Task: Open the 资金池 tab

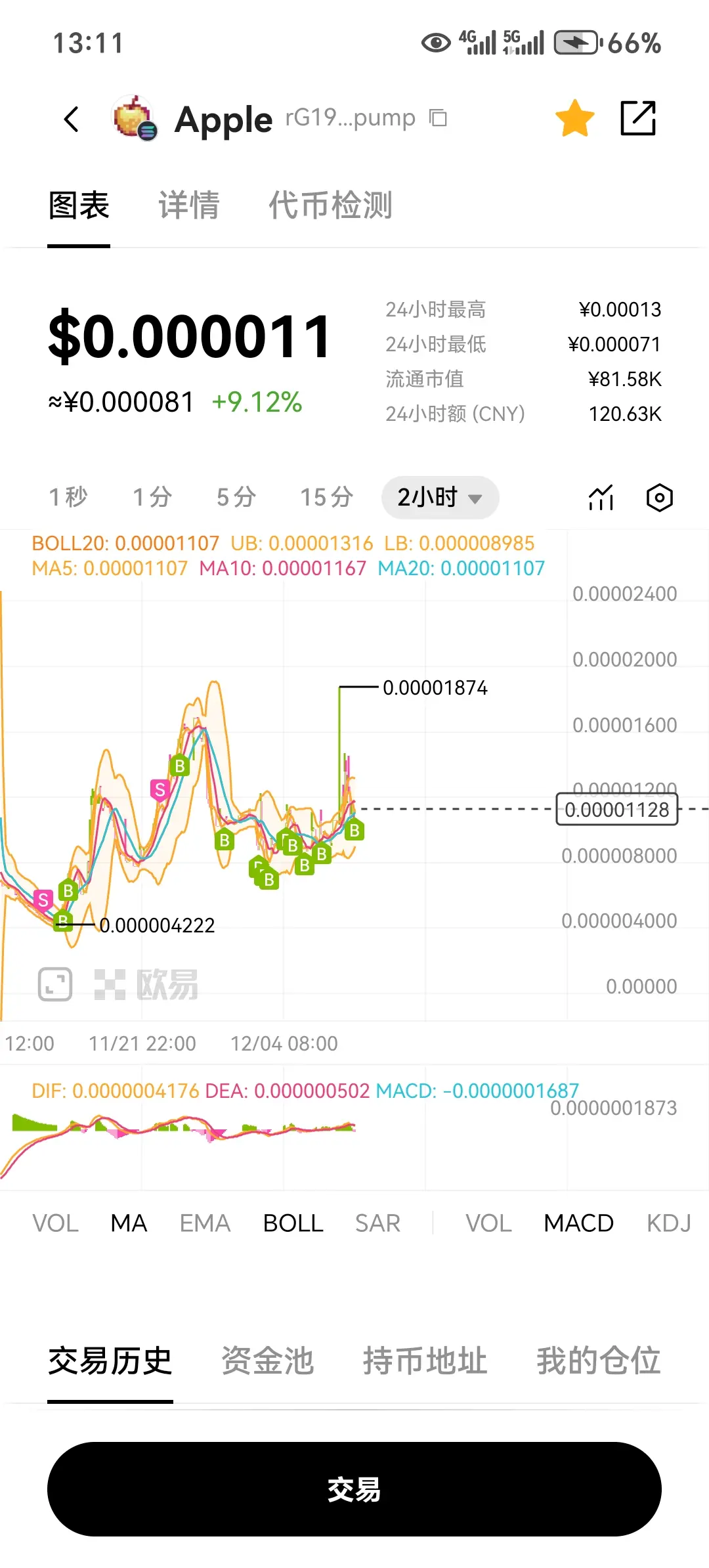Action: (268, 1361)
